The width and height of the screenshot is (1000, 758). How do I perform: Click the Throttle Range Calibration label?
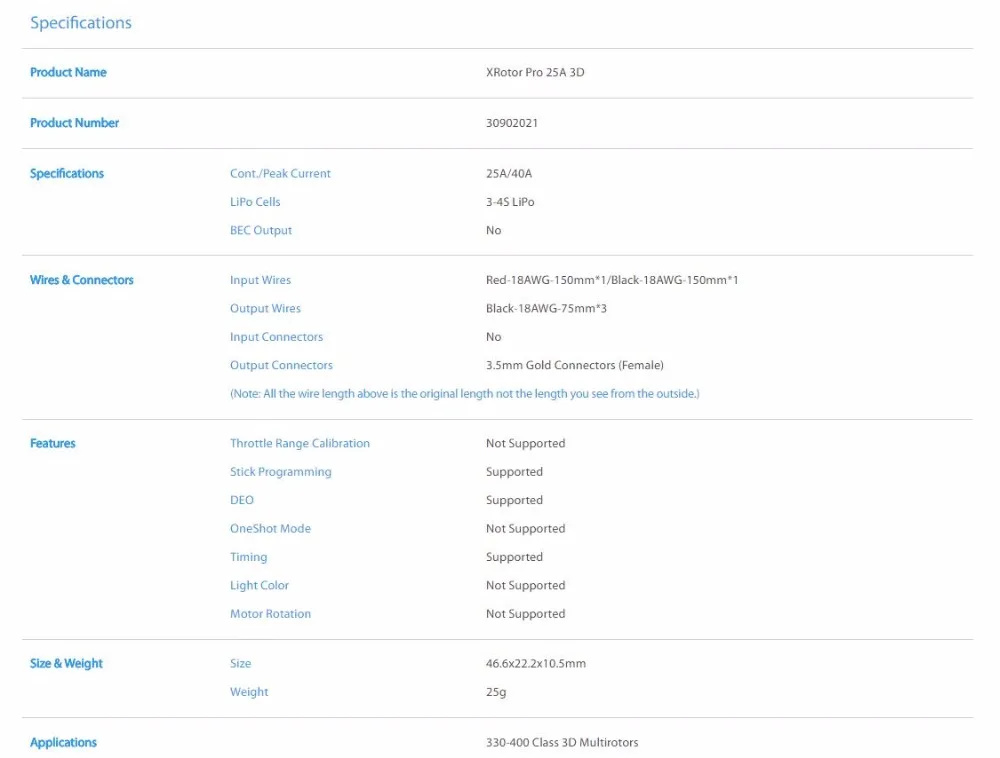(300, 444)
